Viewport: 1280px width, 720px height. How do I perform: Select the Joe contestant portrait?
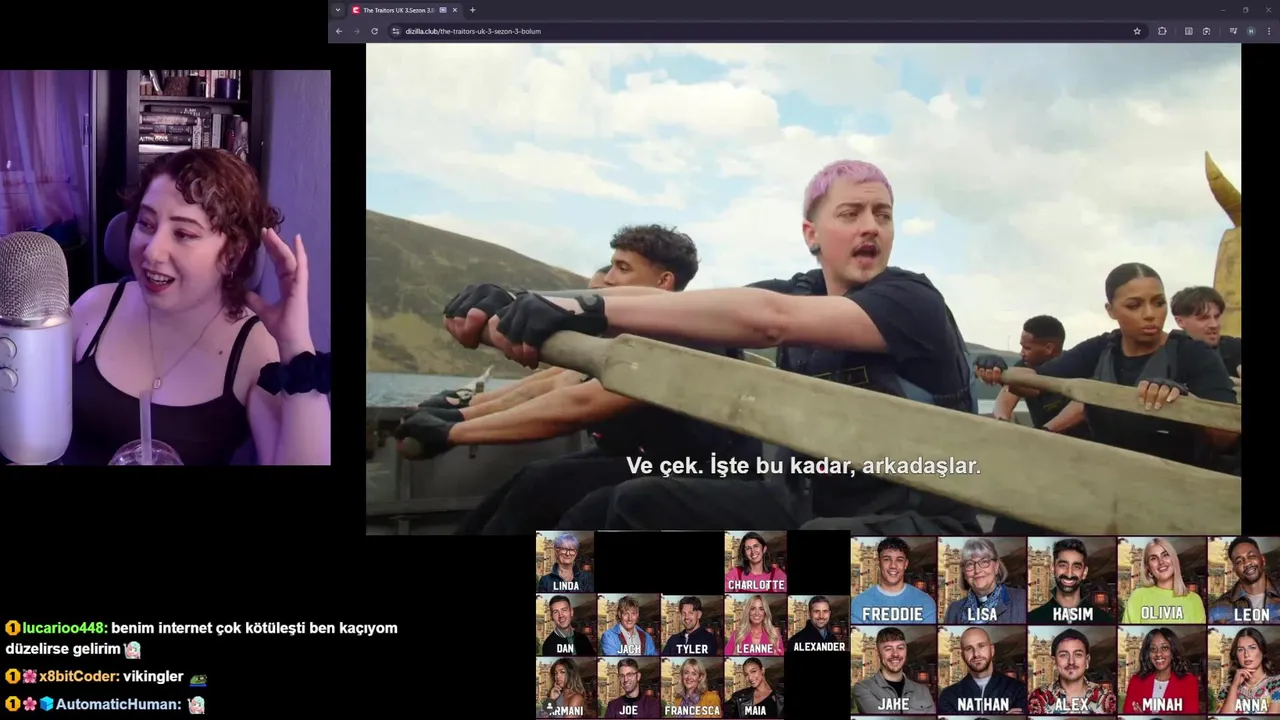coord(628,688)
